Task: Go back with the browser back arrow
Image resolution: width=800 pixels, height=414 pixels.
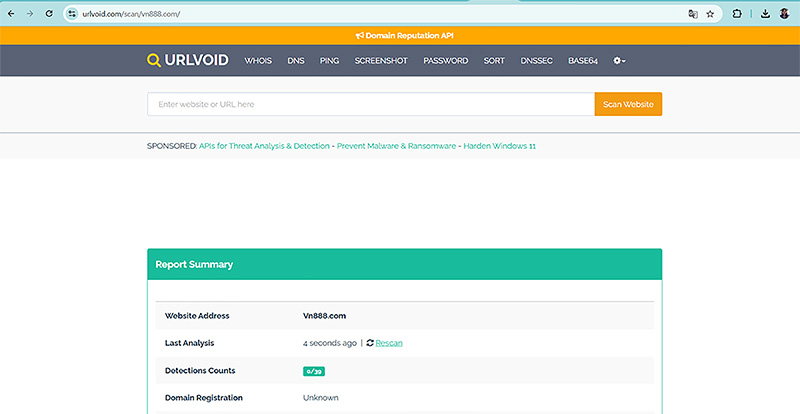Action: (x=11, y=14)
